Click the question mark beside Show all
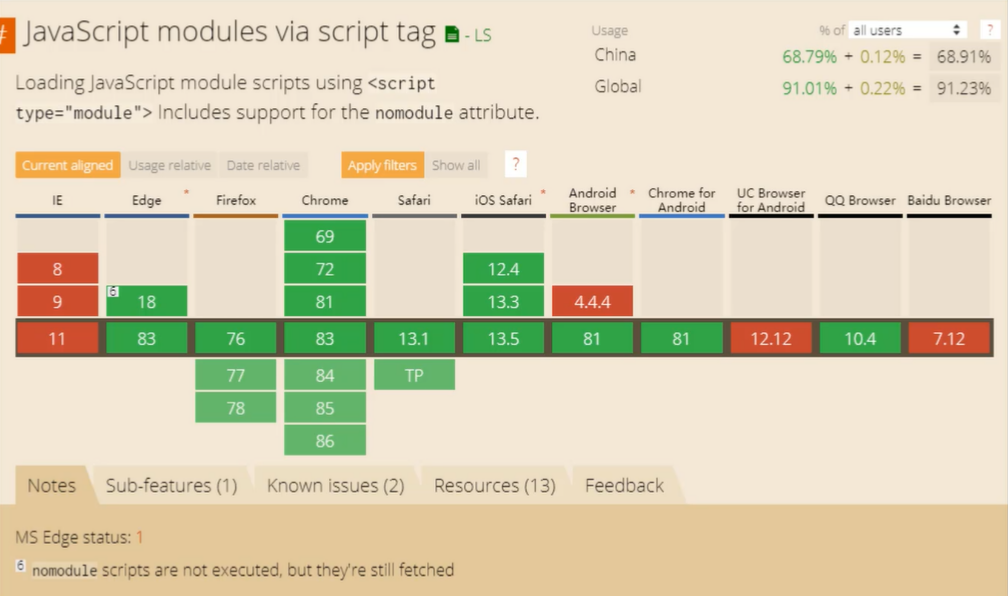 (516, 165)
